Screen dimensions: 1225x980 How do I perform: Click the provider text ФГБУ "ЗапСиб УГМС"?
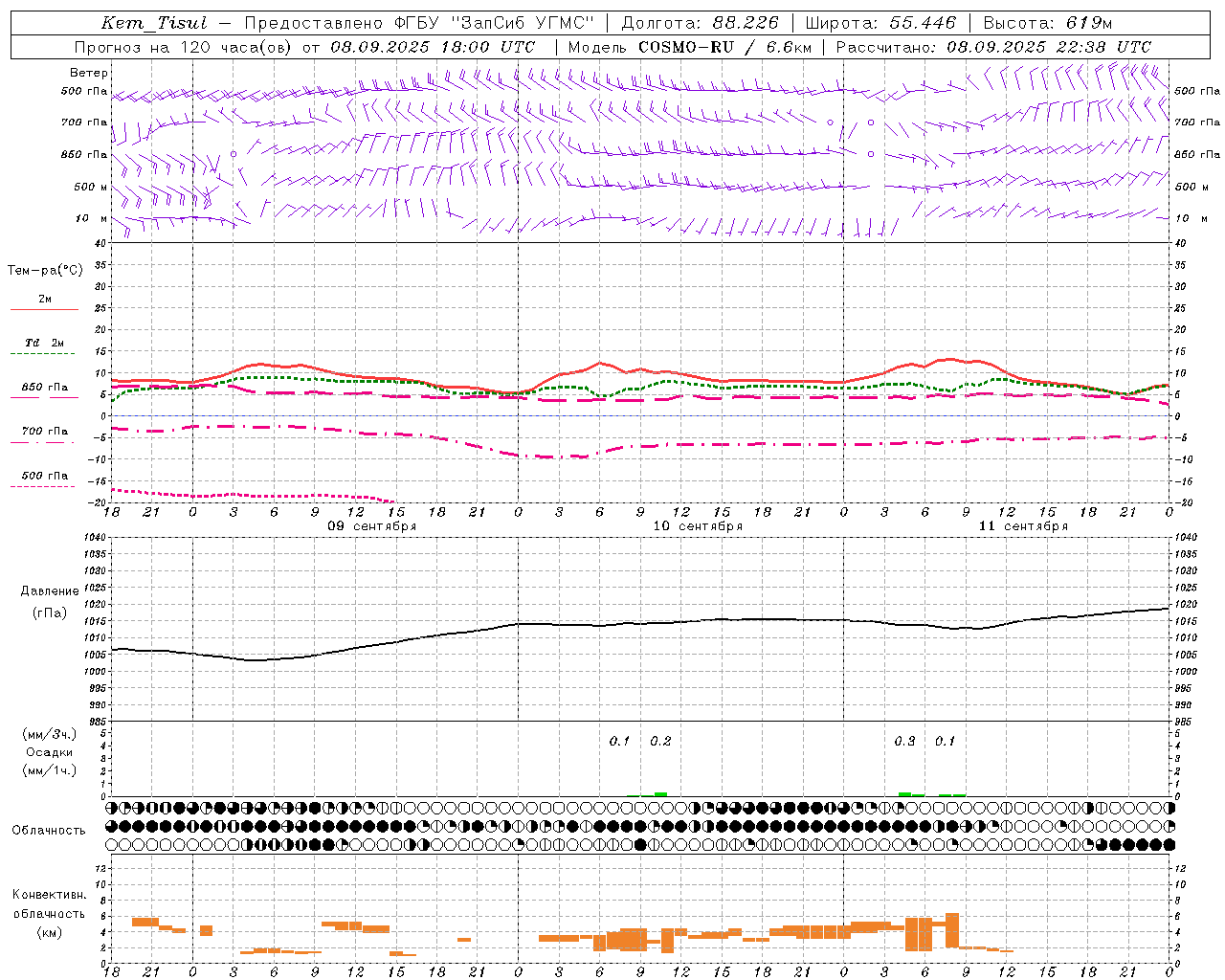click(494, 23)
